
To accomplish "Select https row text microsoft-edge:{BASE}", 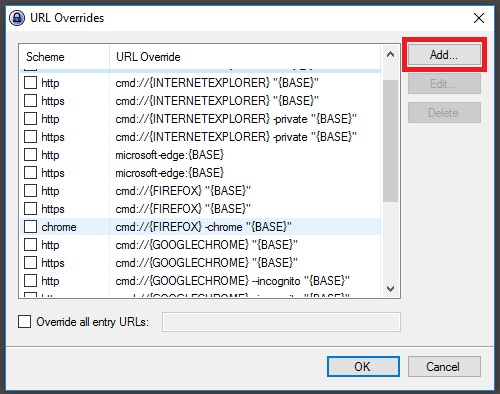I will click(x=170, y=173).
